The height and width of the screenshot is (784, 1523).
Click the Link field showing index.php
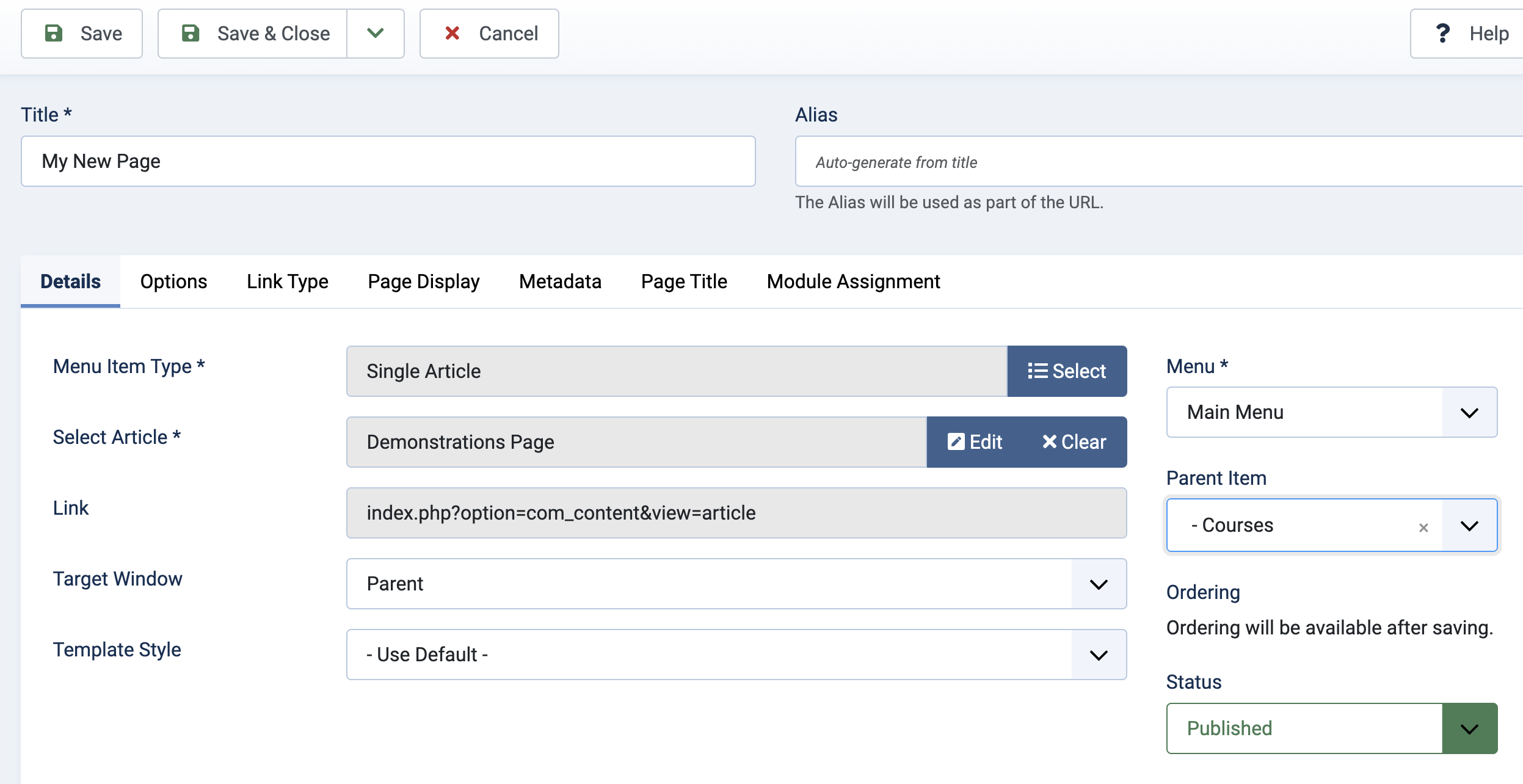(x=736, y=513)
